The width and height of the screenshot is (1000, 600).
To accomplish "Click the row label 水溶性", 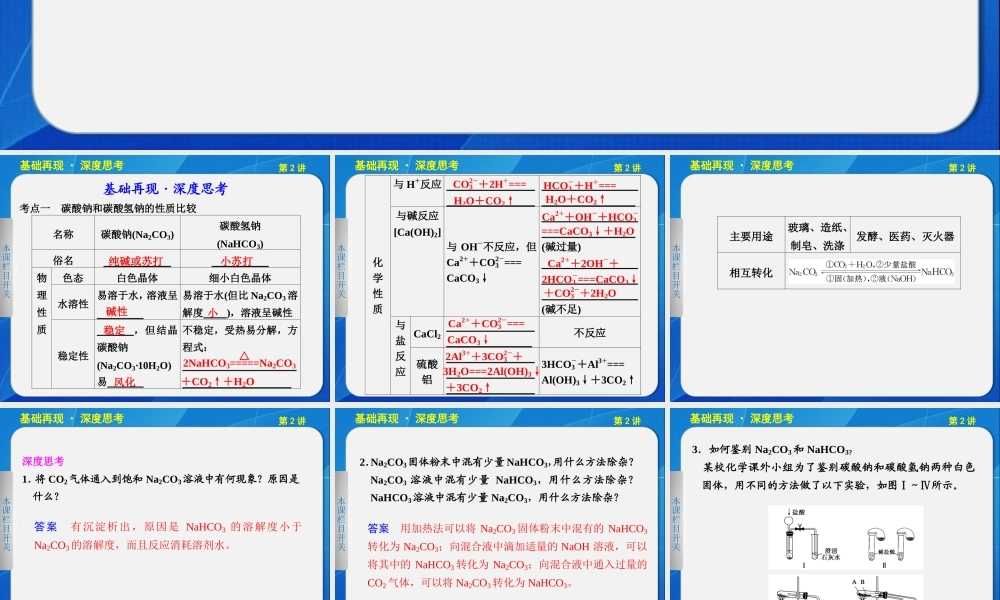I will 73,304.
